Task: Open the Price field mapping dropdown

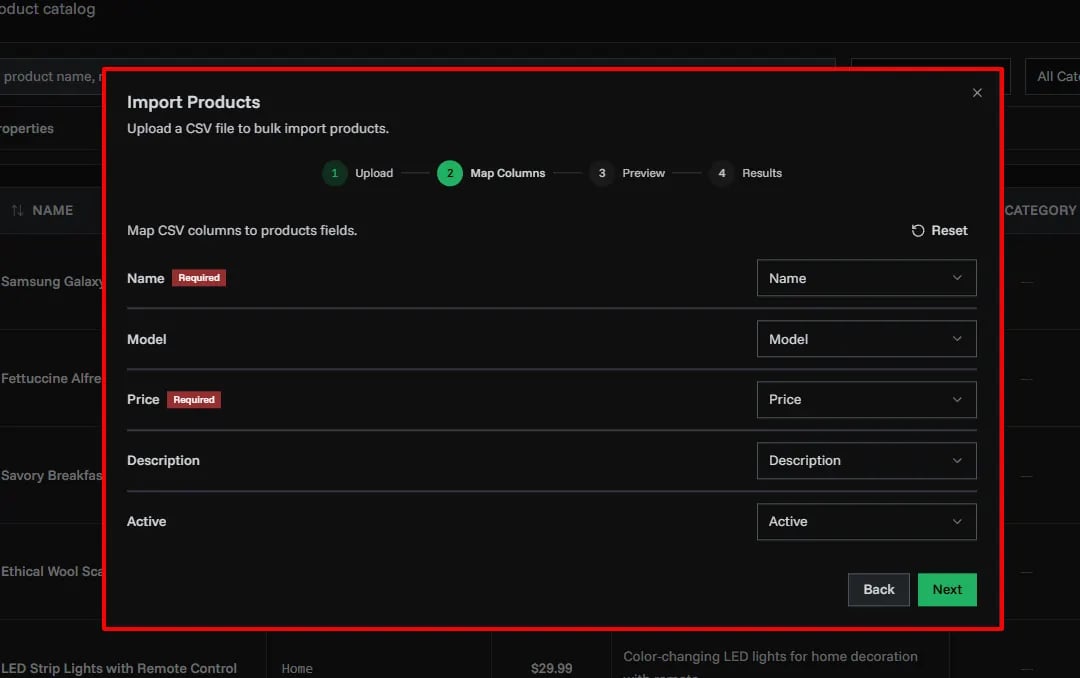Action: pos(866,399)
